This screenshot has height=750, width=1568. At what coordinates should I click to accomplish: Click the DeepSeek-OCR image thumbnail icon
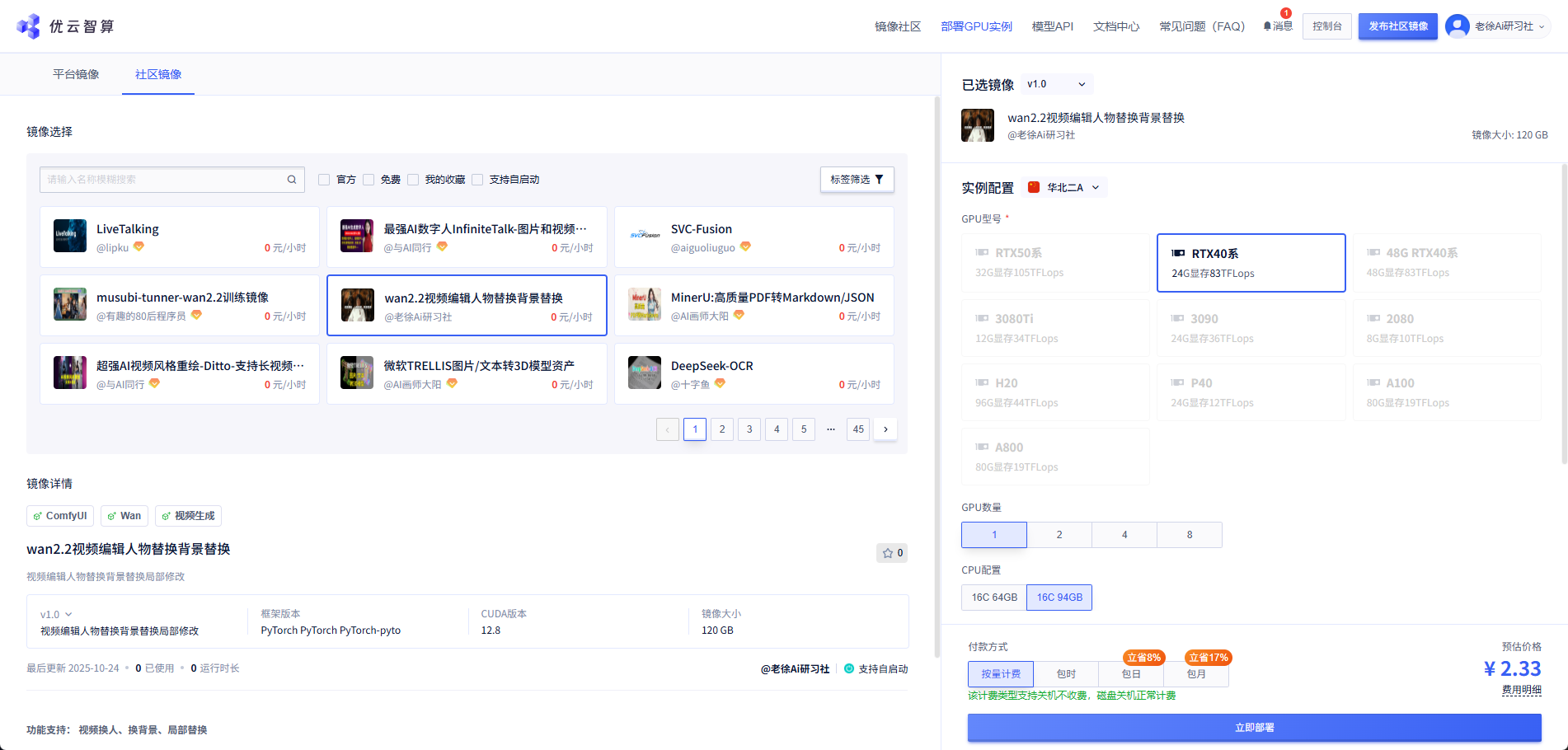(644, 373)
